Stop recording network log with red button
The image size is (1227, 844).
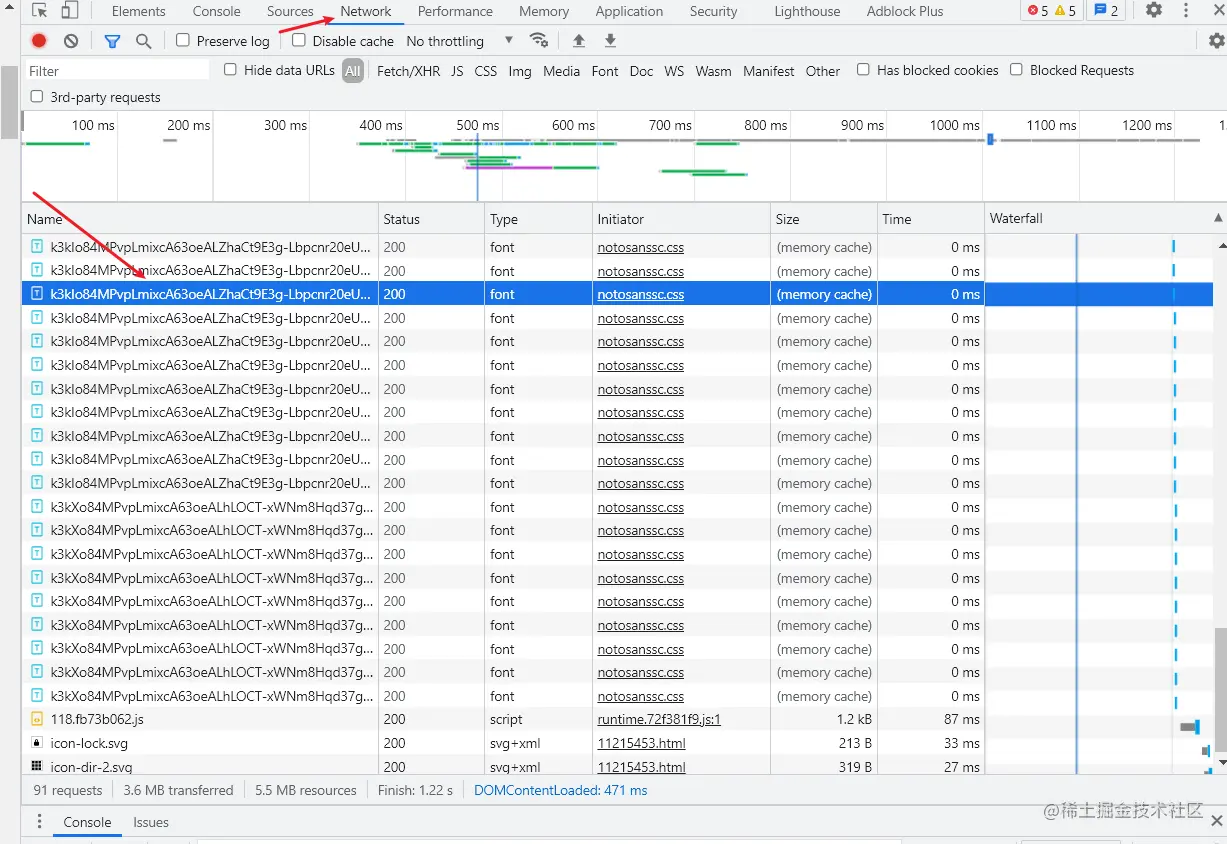point(39,41)
